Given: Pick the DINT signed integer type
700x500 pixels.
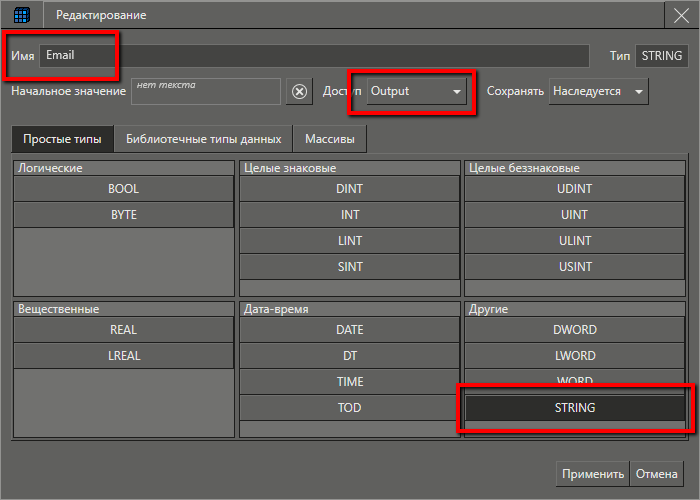Looking at the screenshot, I should (349, 188).
